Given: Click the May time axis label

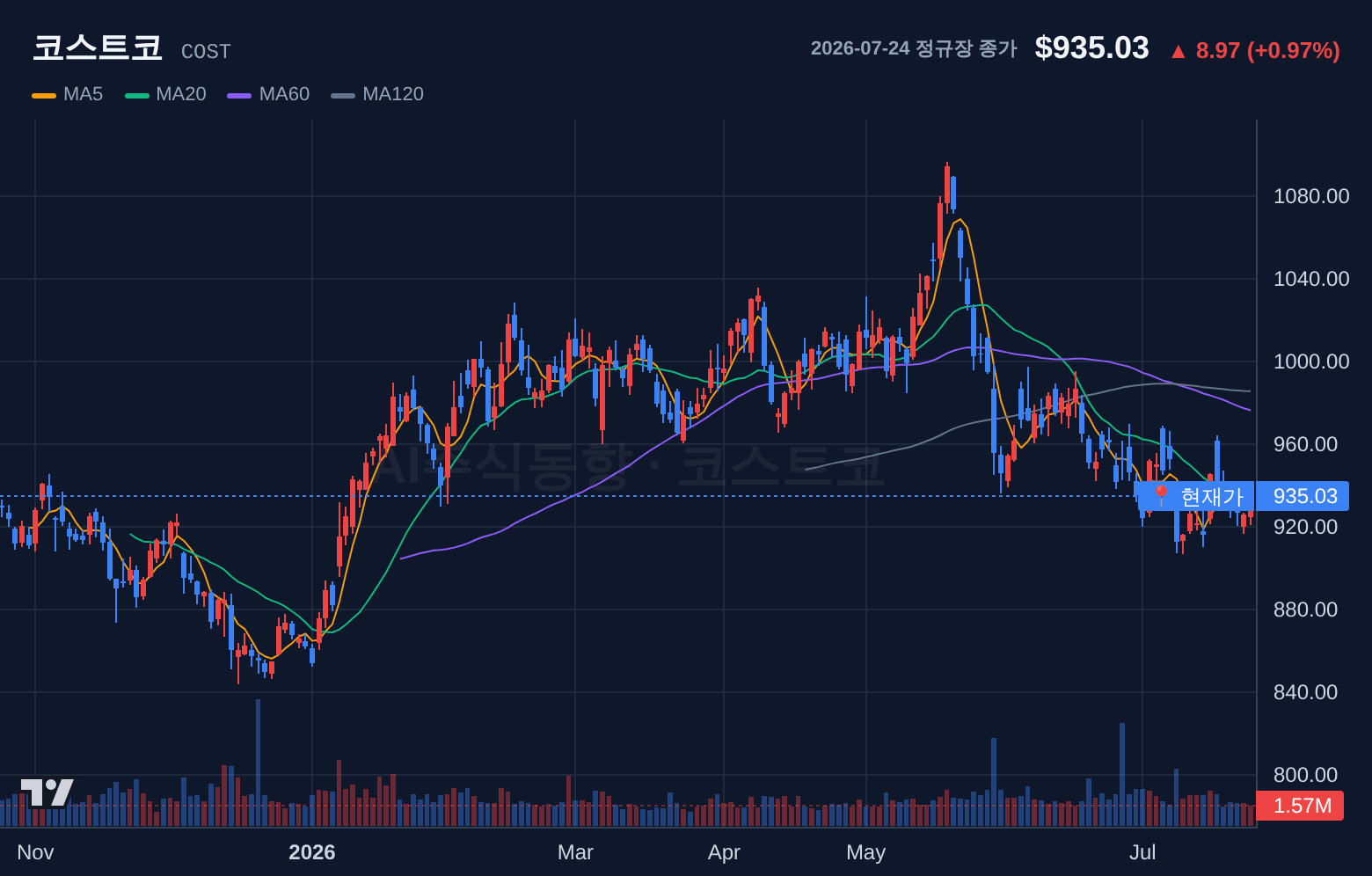Looking at the screenshot, I should click(865, 852).
